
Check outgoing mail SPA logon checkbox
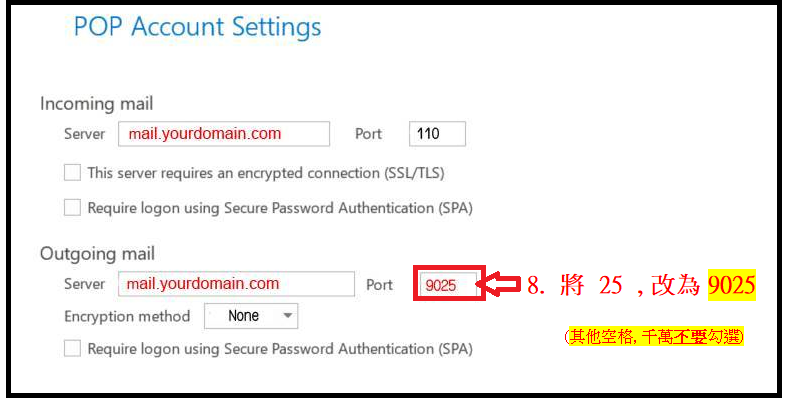click(x=72, y=349)
